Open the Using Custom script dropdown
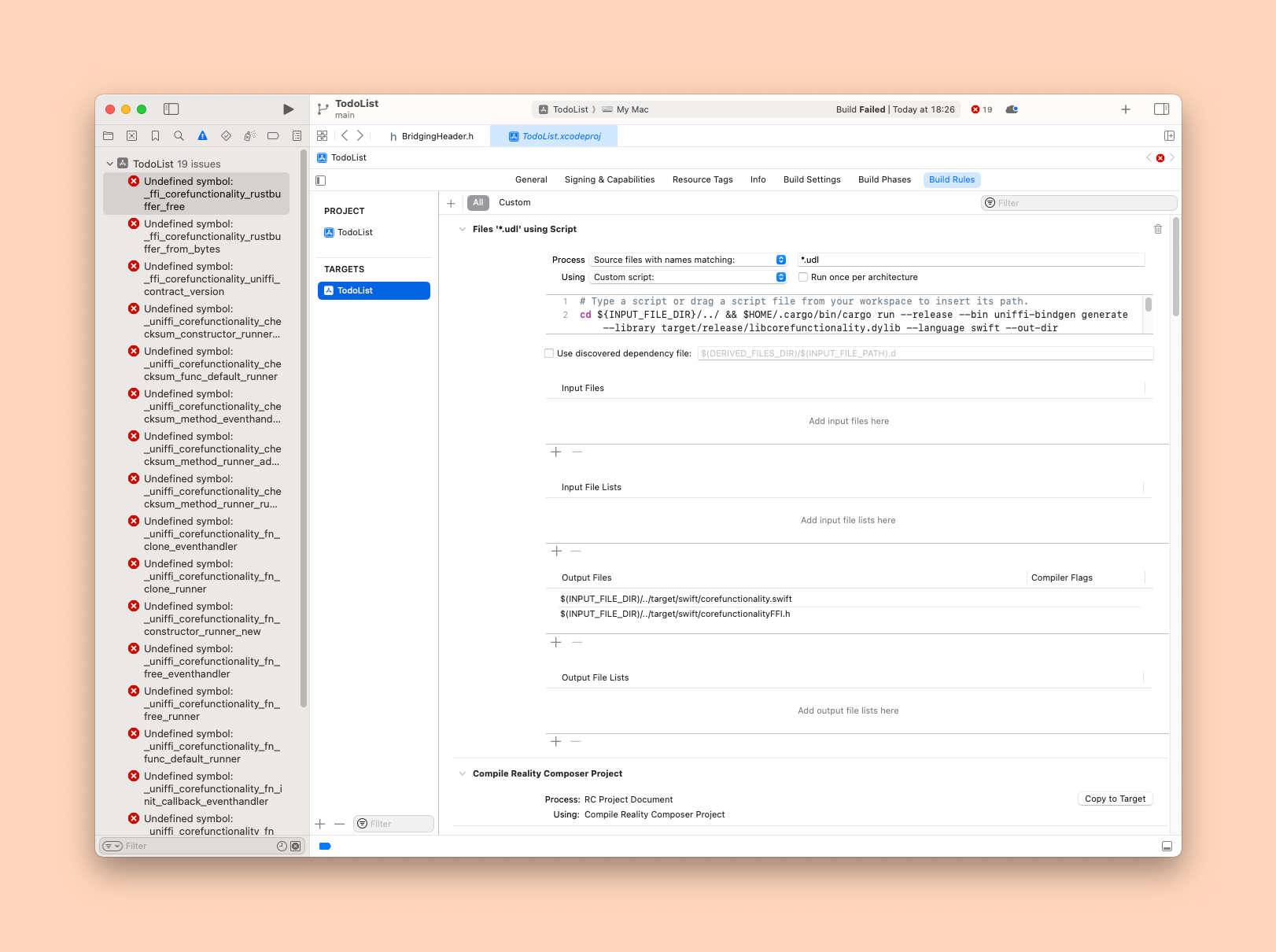This screenshot has width=1276, height=952. [x=688, y=277]
